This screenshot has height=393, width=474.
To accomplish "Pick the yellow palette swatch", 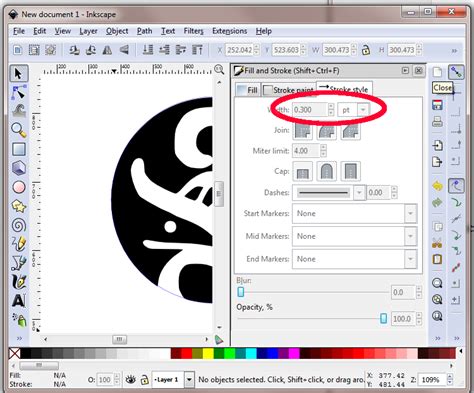I will coord(208,353).
